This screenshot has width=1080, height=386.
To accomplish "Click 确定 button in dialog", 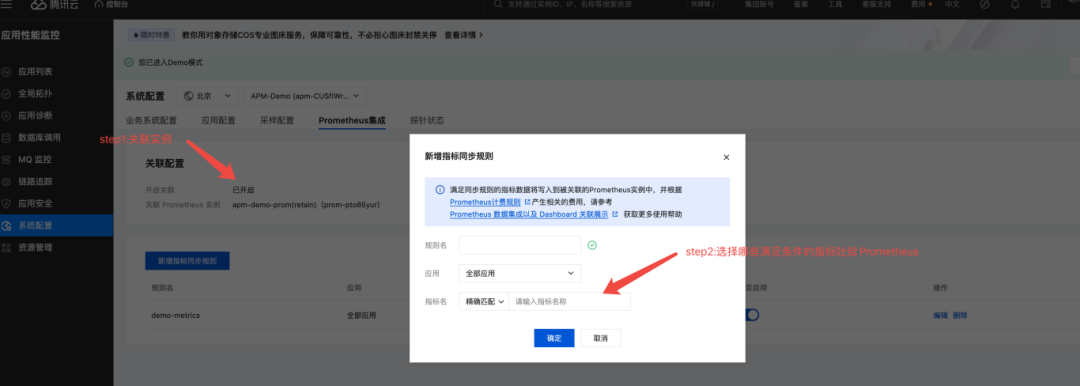I will pyautogui.click(x=554, y=338).
